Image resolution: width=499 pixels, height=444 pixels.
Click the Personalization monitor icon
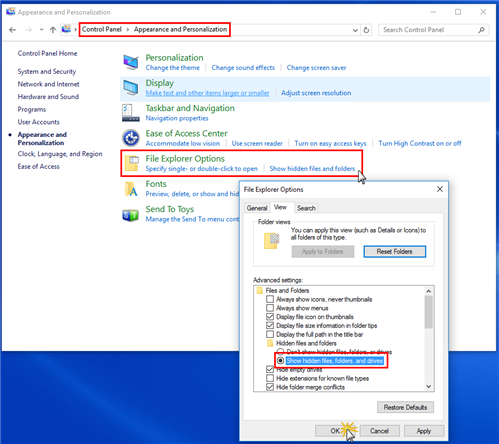pos(131,62)
